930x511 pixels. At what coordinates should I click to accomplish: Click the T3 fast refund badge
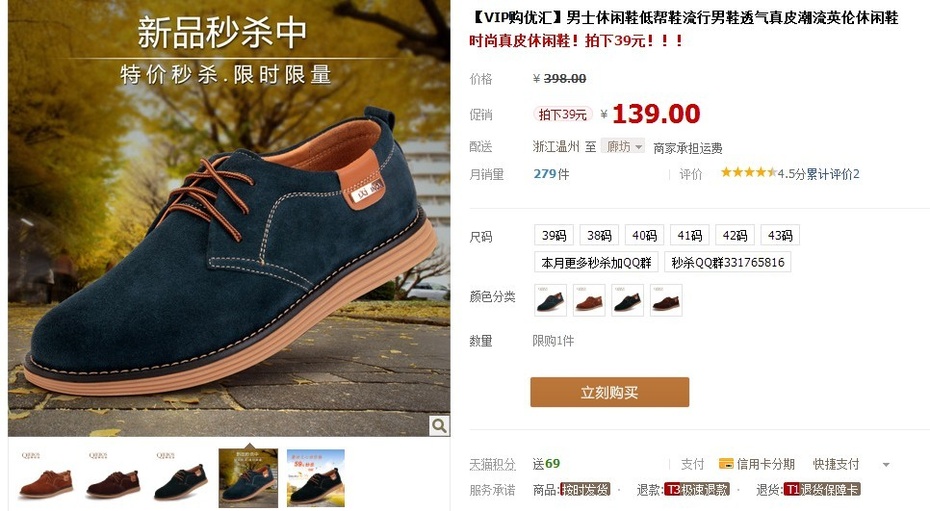[697, 490]
